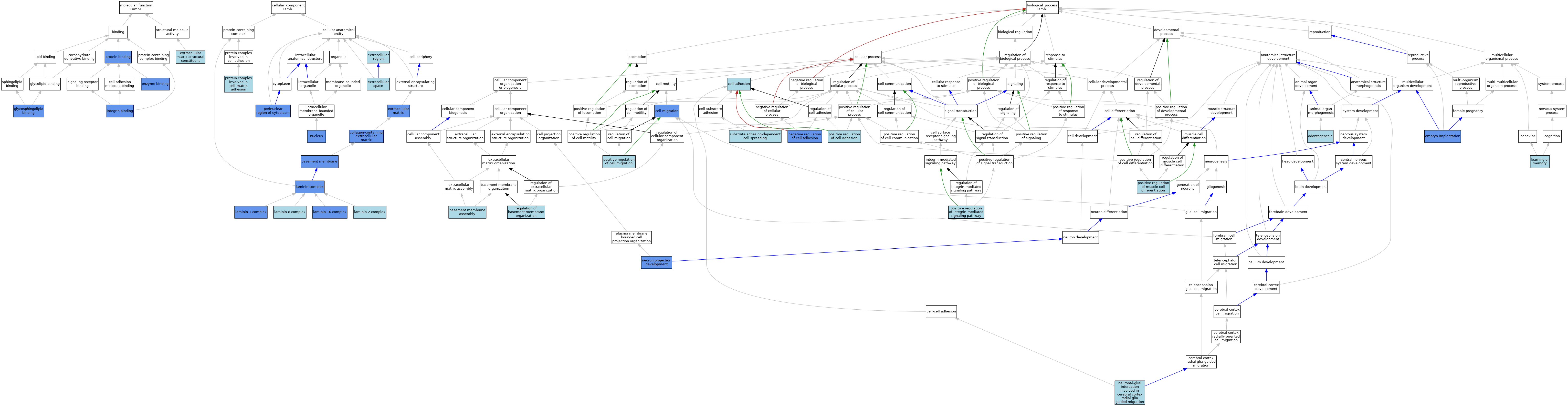Click the 'developmental process' node
Viewport: 1568px width, 406px height.
coord(1166,32)
